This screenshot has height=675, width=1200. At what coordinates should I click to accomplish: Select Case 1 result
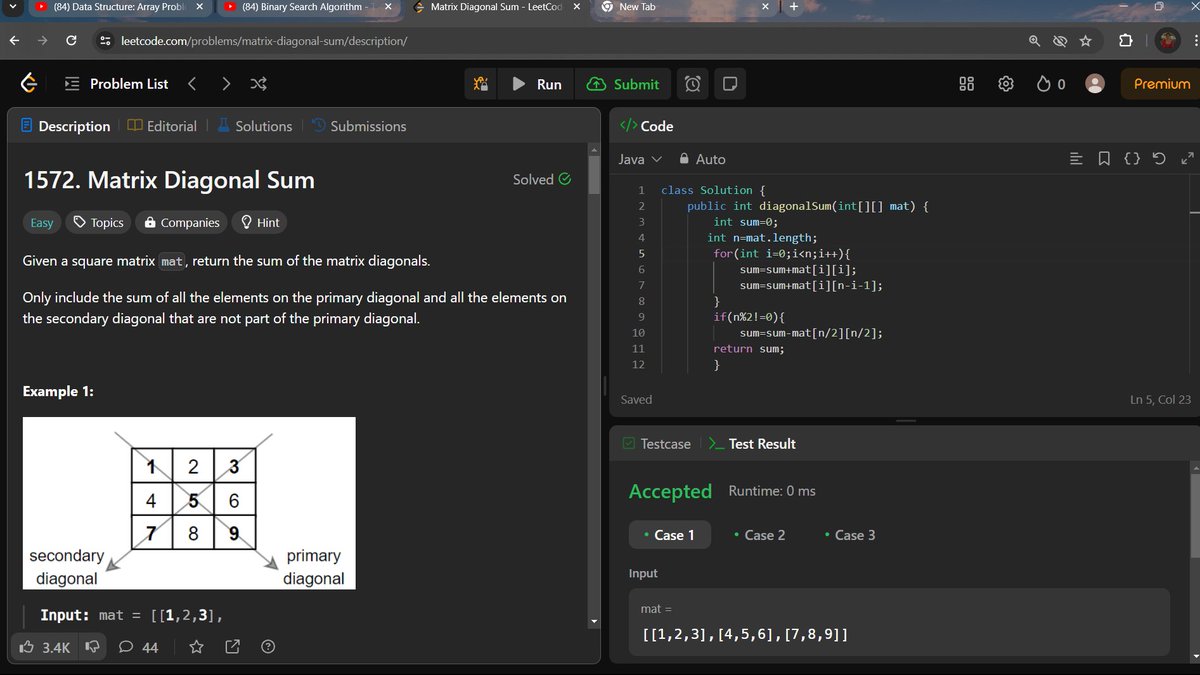pyautogui.click(x=669, y=535)
